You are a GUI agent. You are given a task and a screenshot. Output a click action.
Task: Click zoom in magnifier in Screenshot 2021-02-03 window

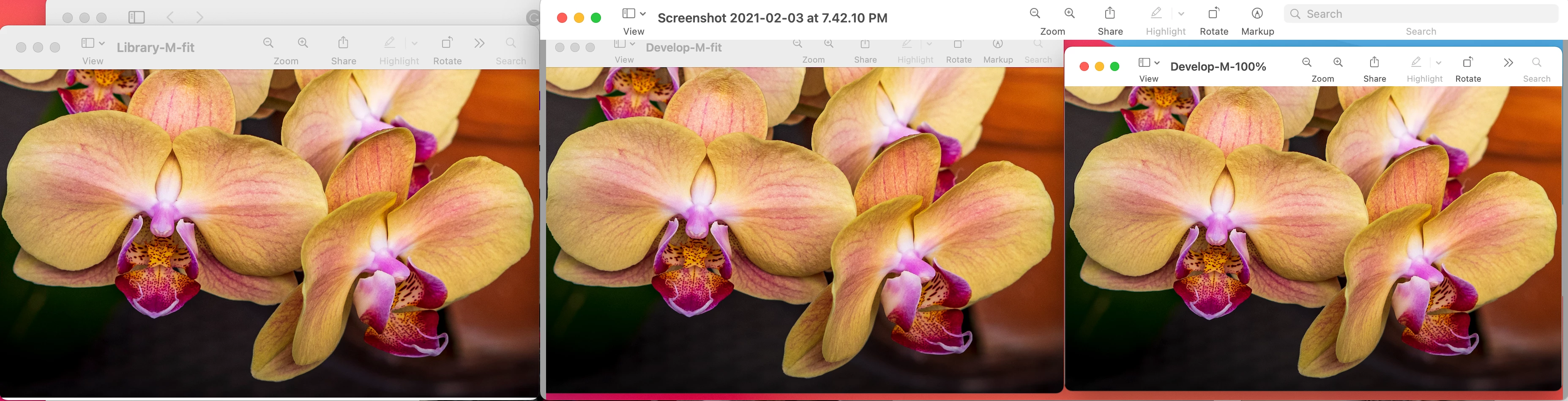point(1069,14)
